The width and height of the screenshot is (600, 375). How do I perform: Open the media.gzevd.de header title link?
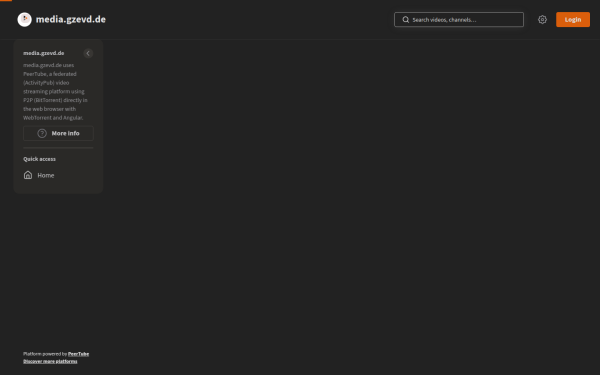click(71, 20)
